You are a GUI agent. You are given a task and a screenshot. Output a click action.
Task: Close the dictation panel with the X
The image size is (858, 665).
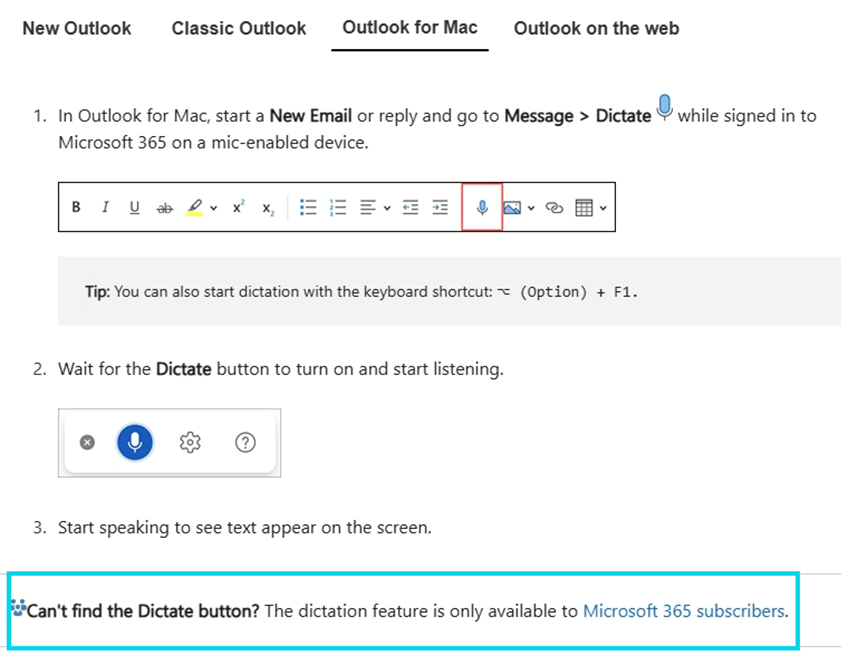87,442
